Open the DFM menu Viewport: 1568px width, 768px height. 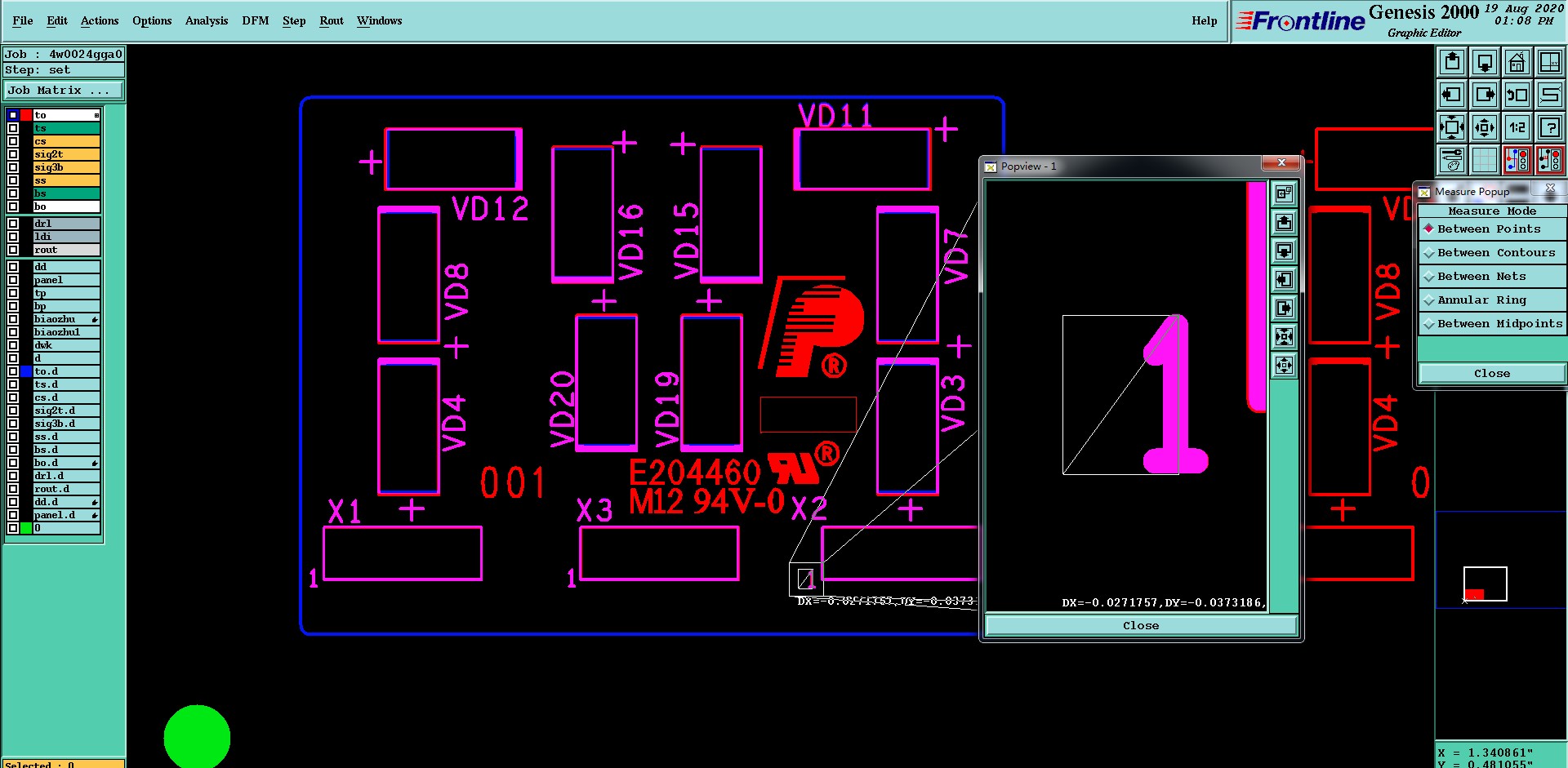(x=256, y=20)
